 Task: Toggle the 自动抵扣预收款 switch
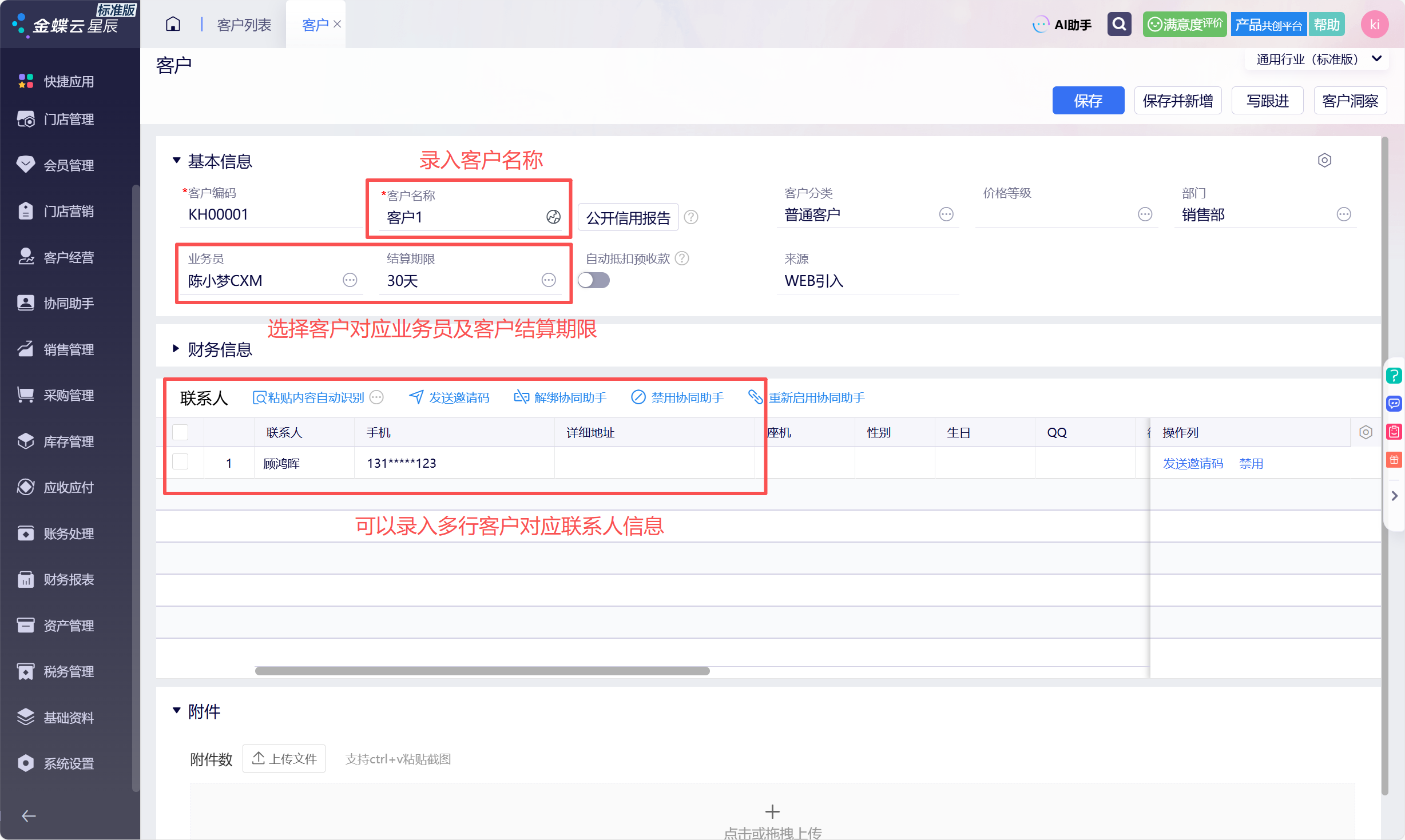[x=594, y=280]
